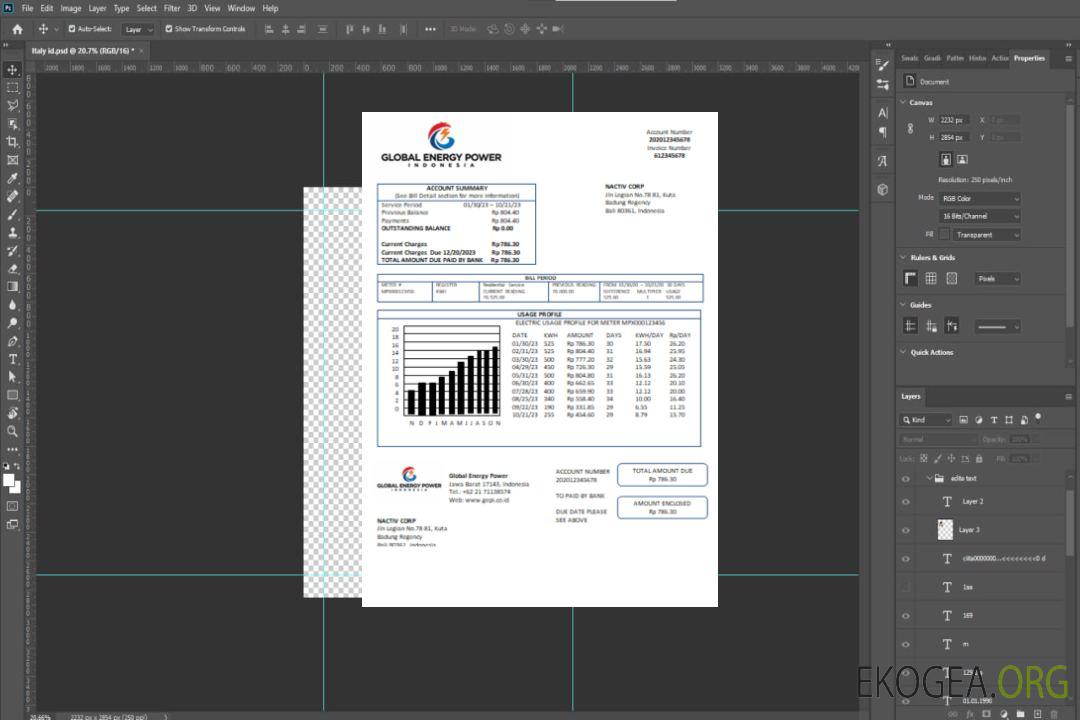1080x720 pixels.
Task: Toggle the Auto-Select checkbox
Action: point(72,29)
